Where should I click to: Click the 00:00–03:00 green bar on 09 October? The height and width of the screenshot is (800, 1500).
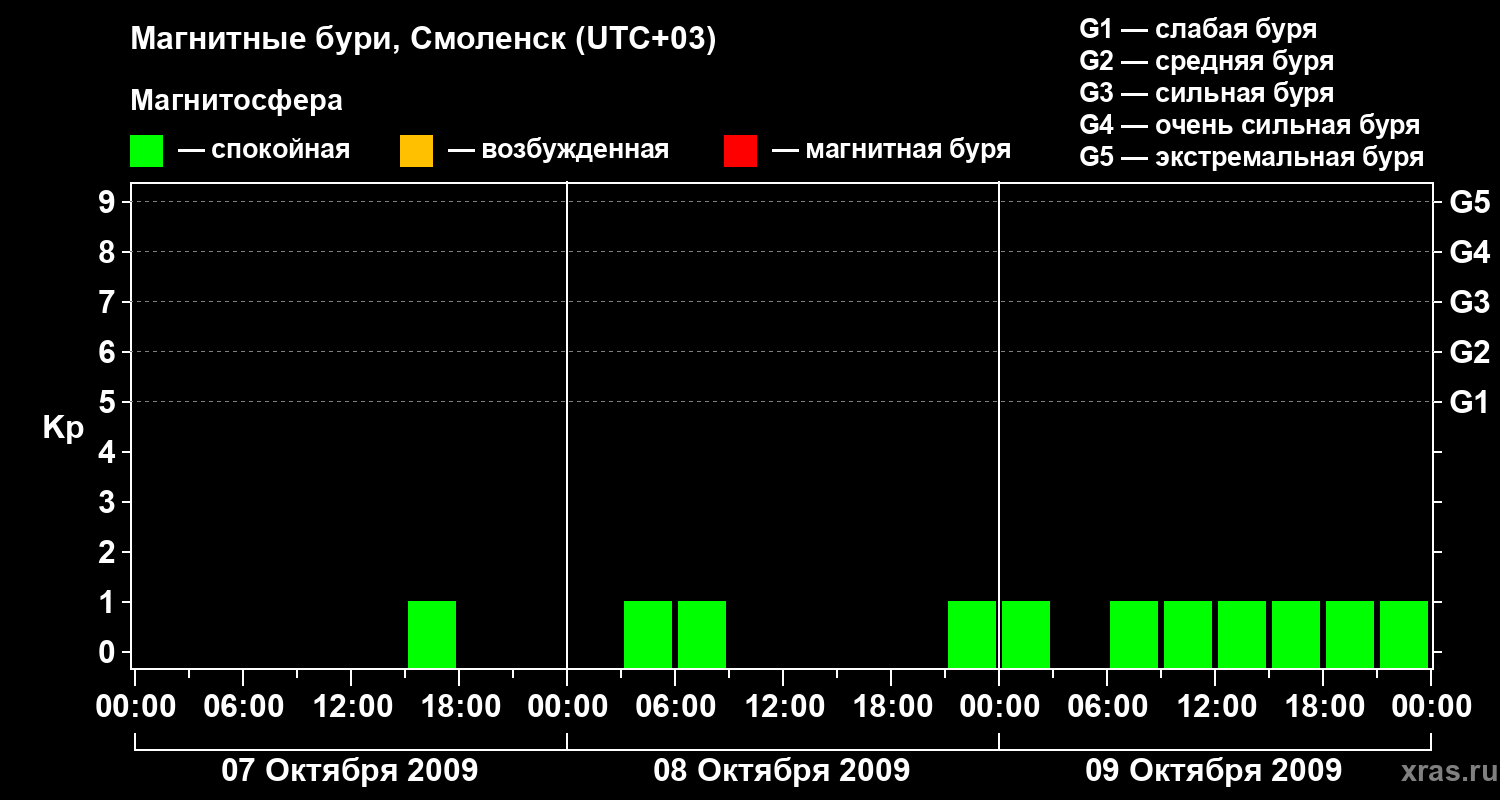click(x=1026, y=634)
